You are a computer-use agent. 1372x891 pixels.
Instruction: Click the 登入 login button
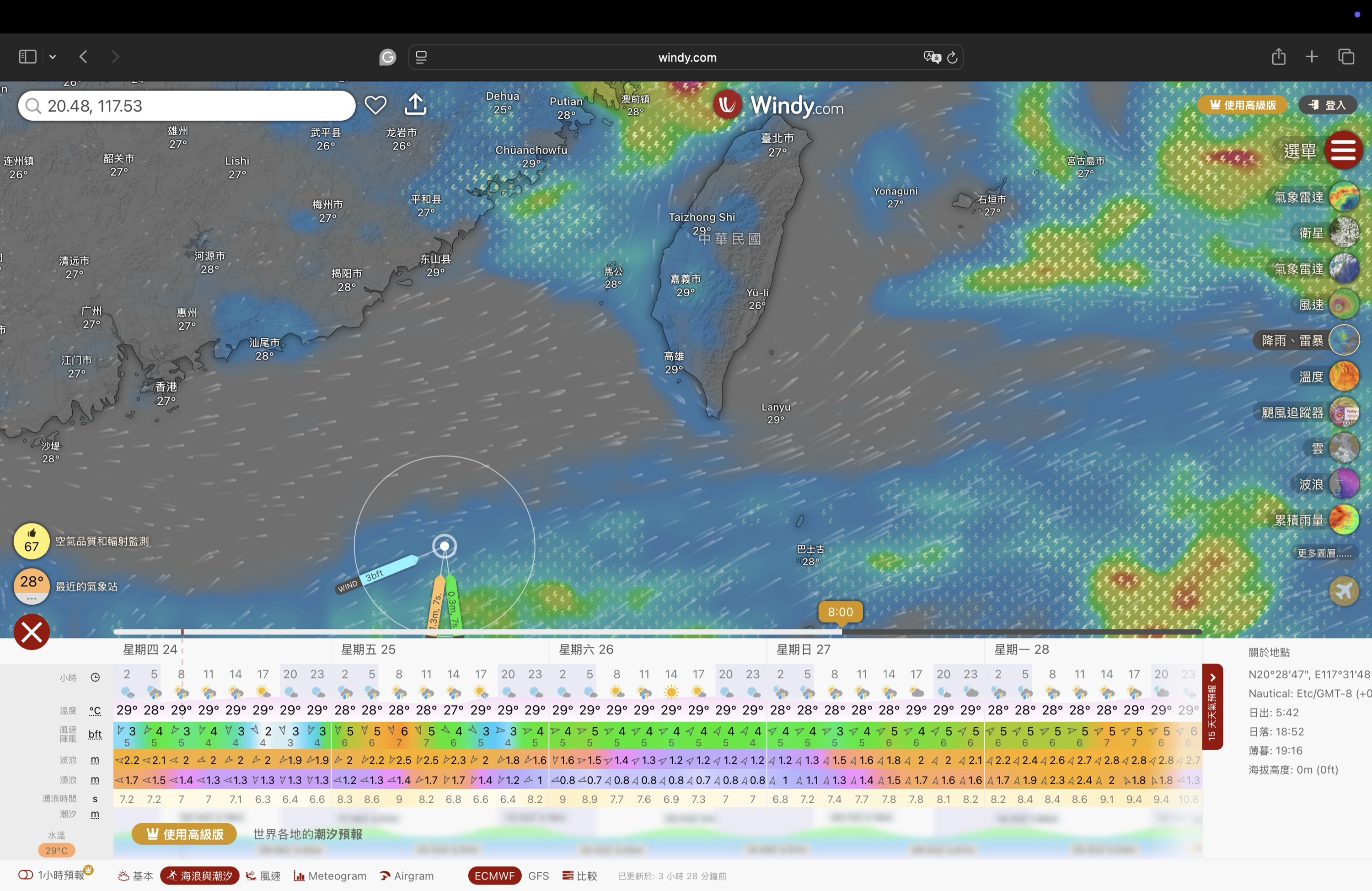point(1327,105)
